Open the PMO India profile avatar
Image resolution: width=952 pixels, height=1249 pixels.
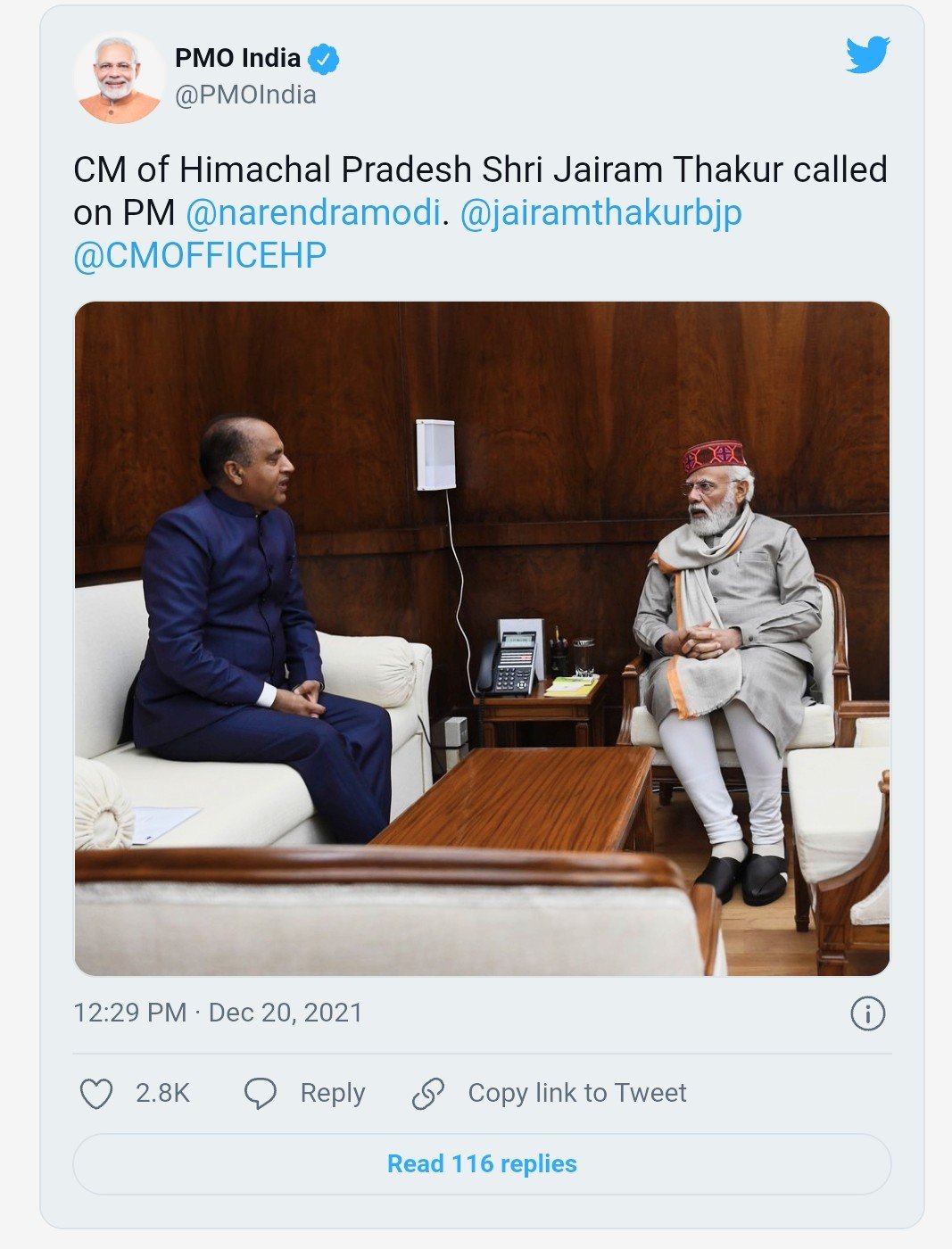120,77
